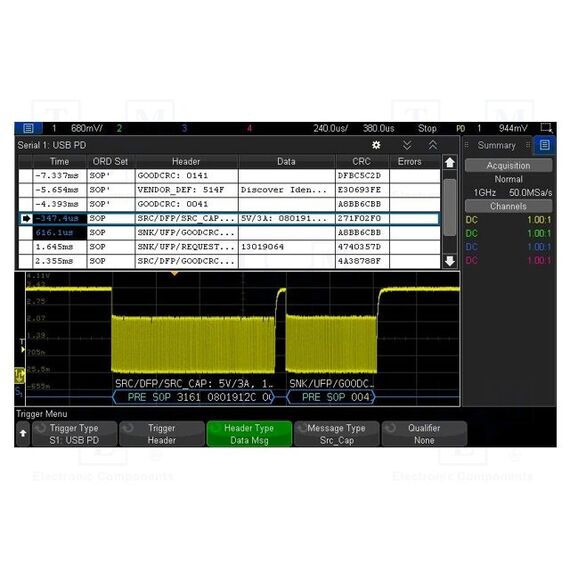The width and height of the screenshot is (570, 570).
Task: Click the Acquisition button in Summary
Action: coord(508,165)
